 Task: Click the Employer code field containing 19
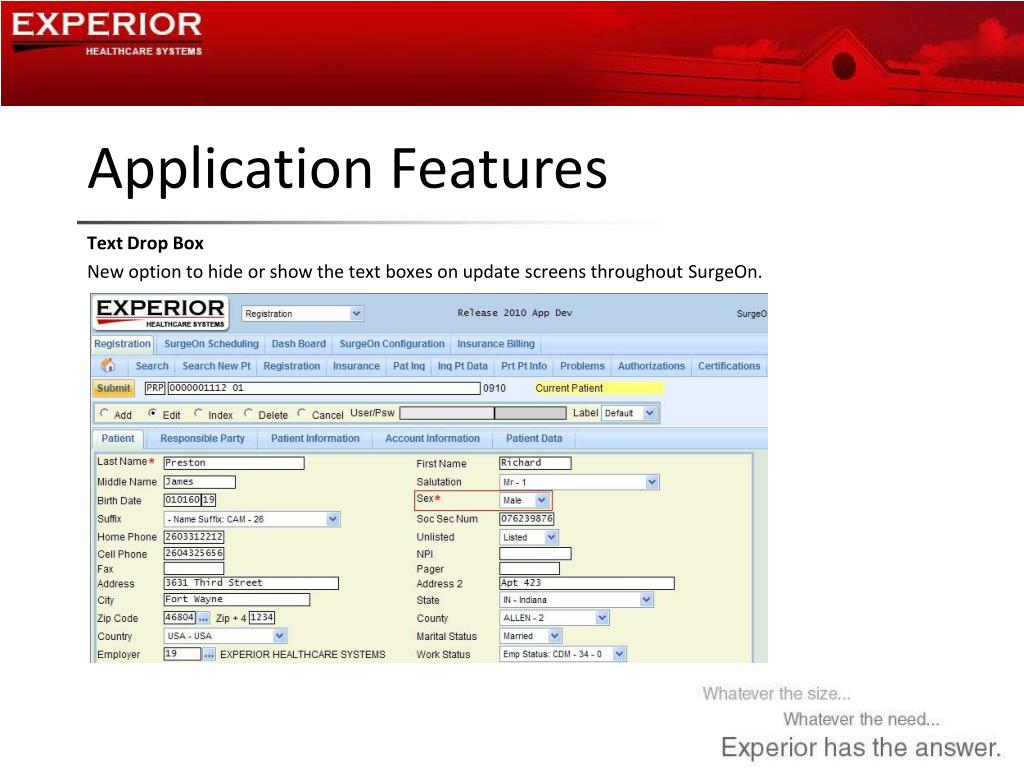pos(182,654)
